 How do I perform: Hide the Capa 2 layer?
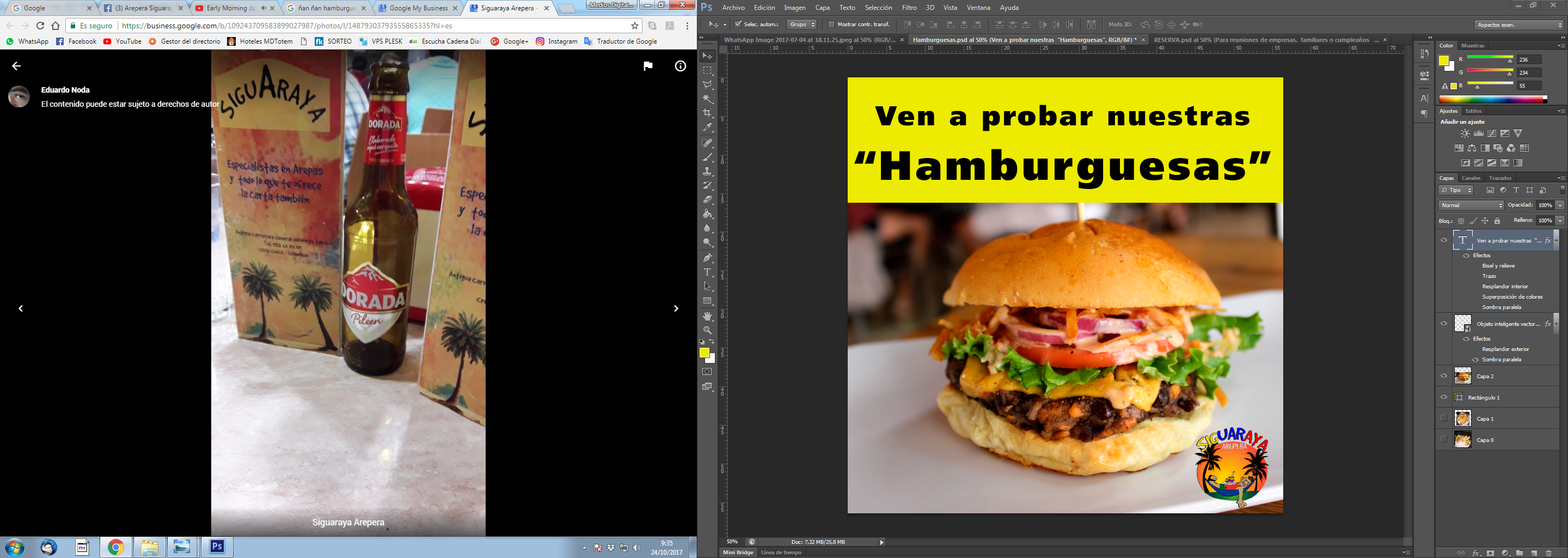pyautogui.click(x=1444, y=377)
